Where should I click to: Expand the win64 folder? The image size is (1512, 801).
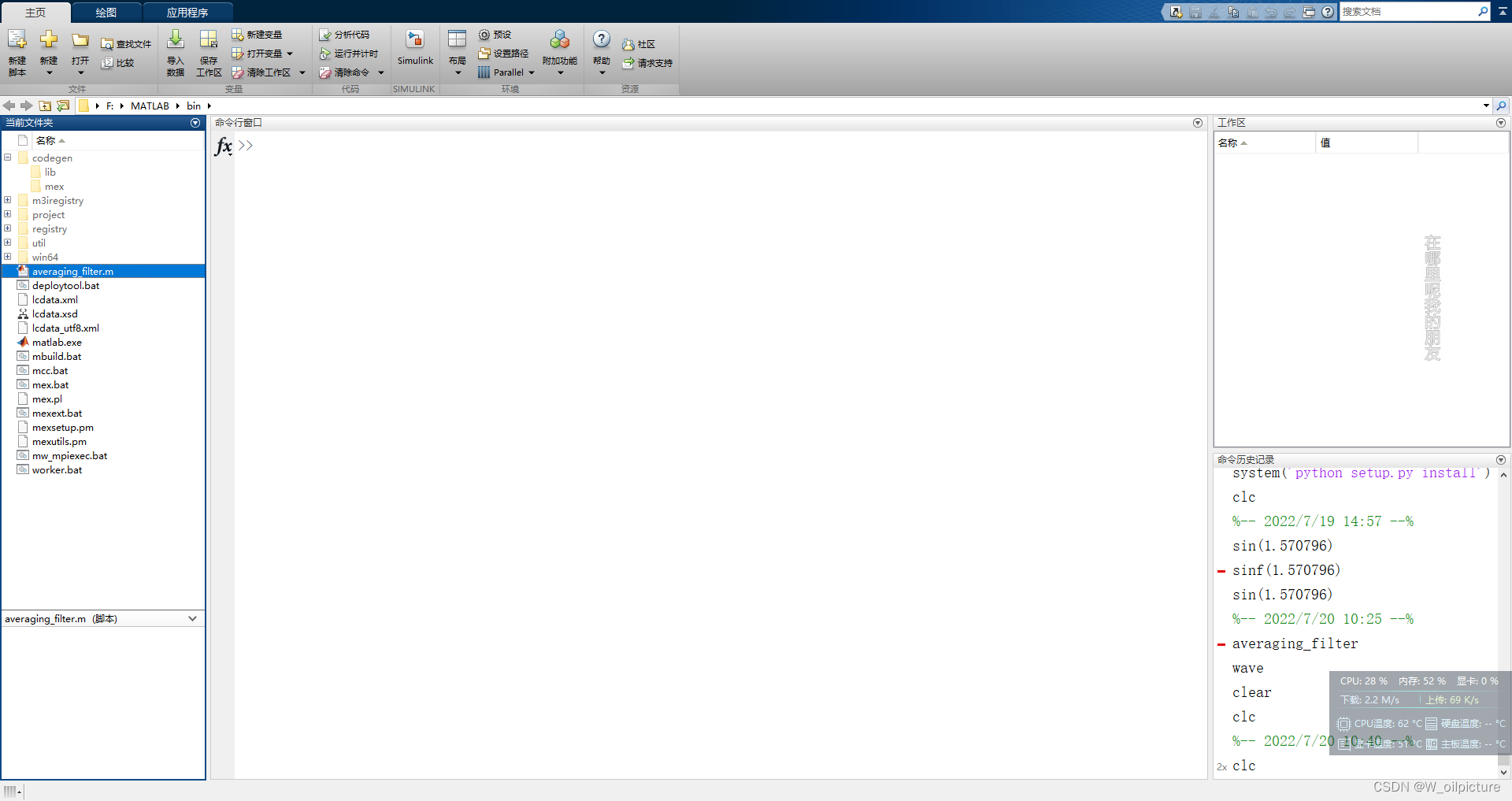click(x=8, y=257)
